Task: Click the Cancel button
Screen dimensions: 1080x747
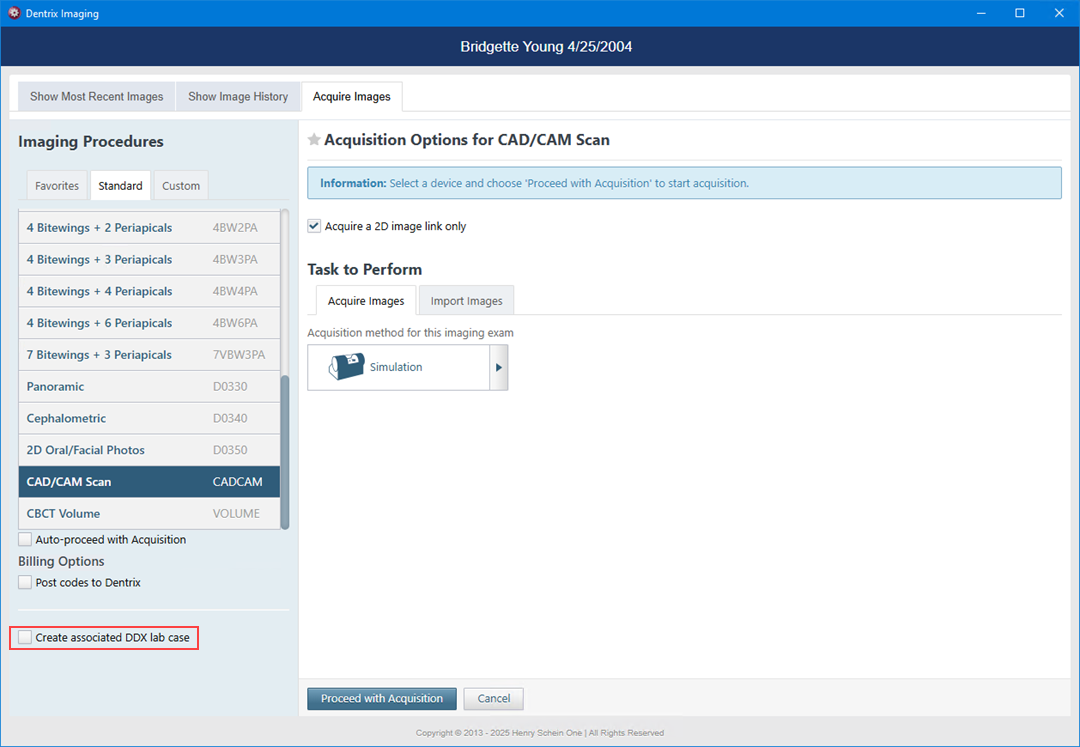Action: coord(494,698)
